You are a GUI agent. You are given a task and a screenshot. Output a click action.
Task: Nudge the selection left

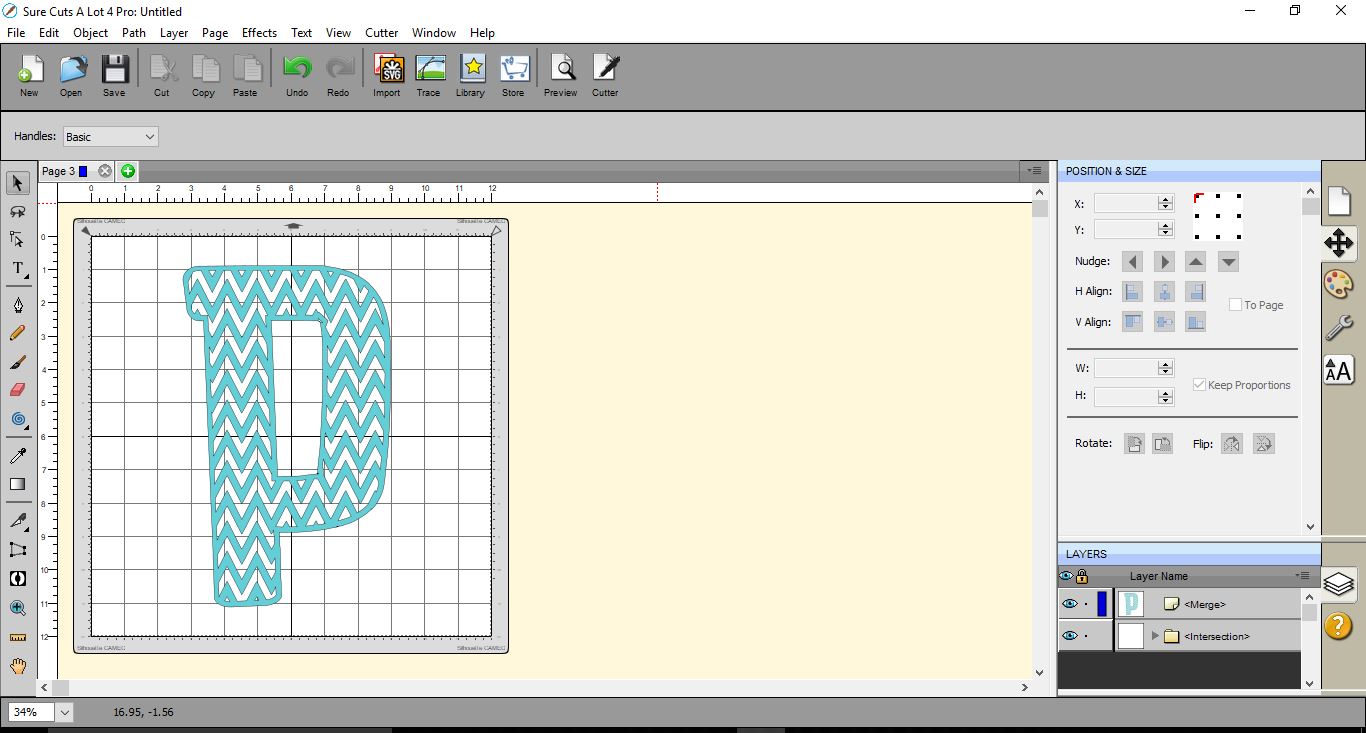[x=1132, y=262]
